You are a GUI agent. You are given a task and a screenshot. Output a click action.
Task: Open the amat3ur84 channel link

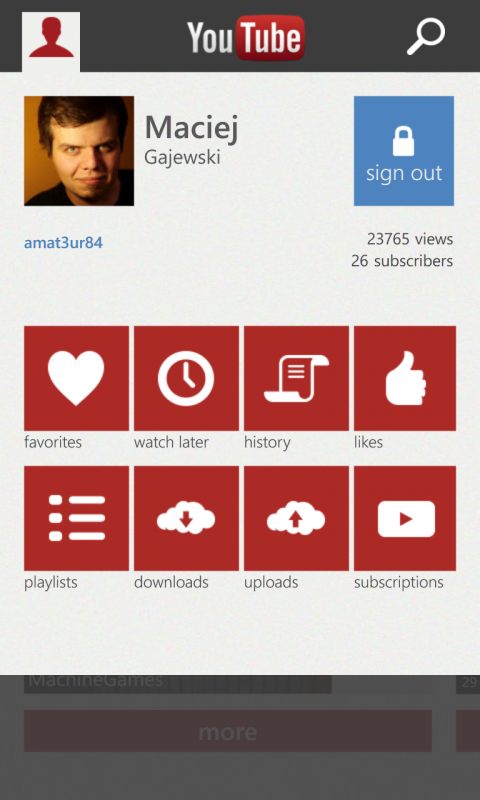coord(63,243)
